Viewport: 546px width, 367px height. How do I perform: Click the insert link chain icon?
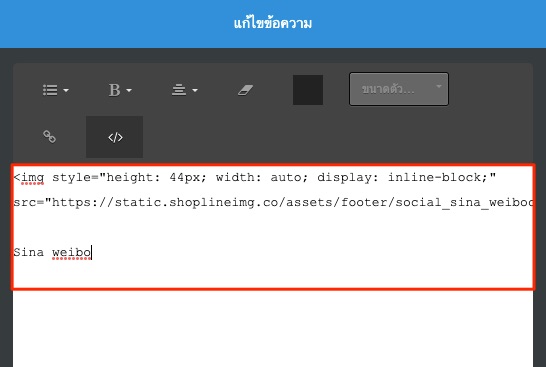tap(49, 136)
